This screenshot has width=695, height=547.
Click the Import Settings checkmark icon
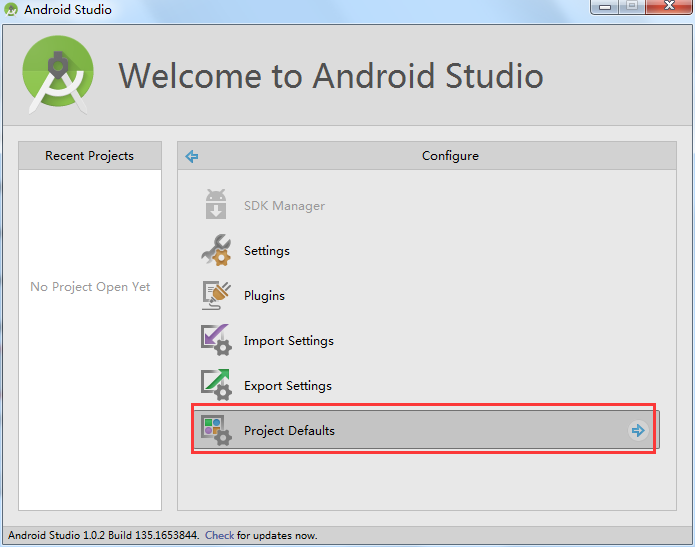coord(216,341)
